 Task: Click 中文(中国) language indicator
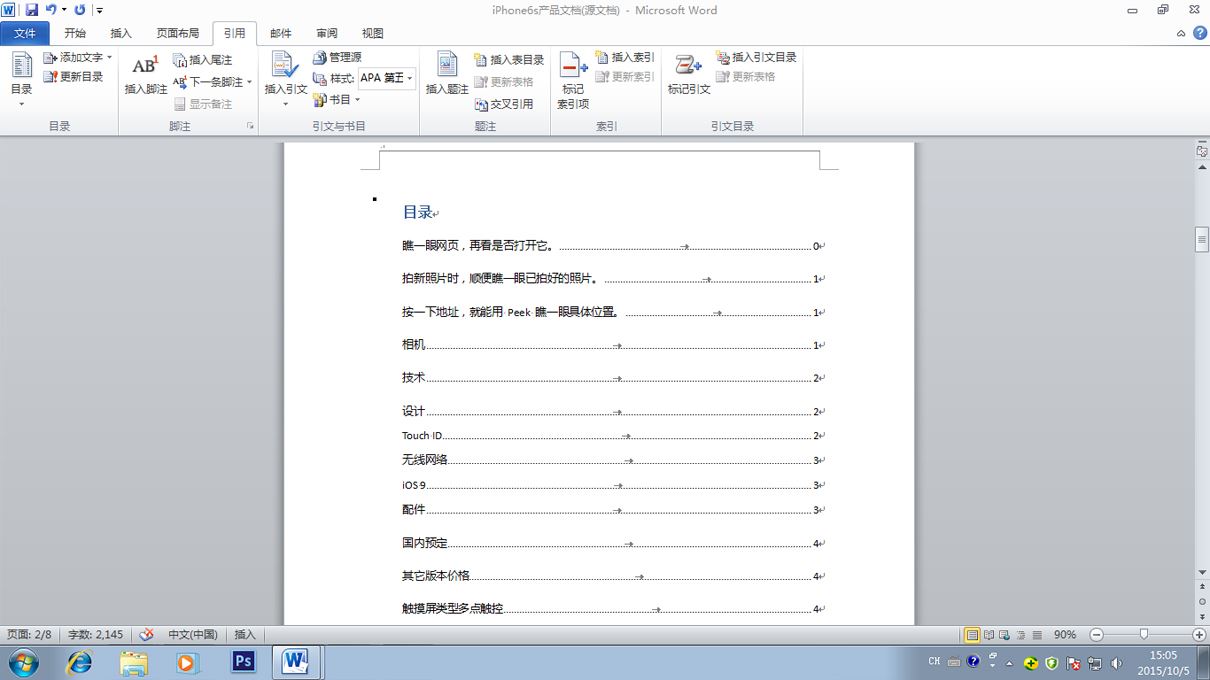(x=193, y=635)
